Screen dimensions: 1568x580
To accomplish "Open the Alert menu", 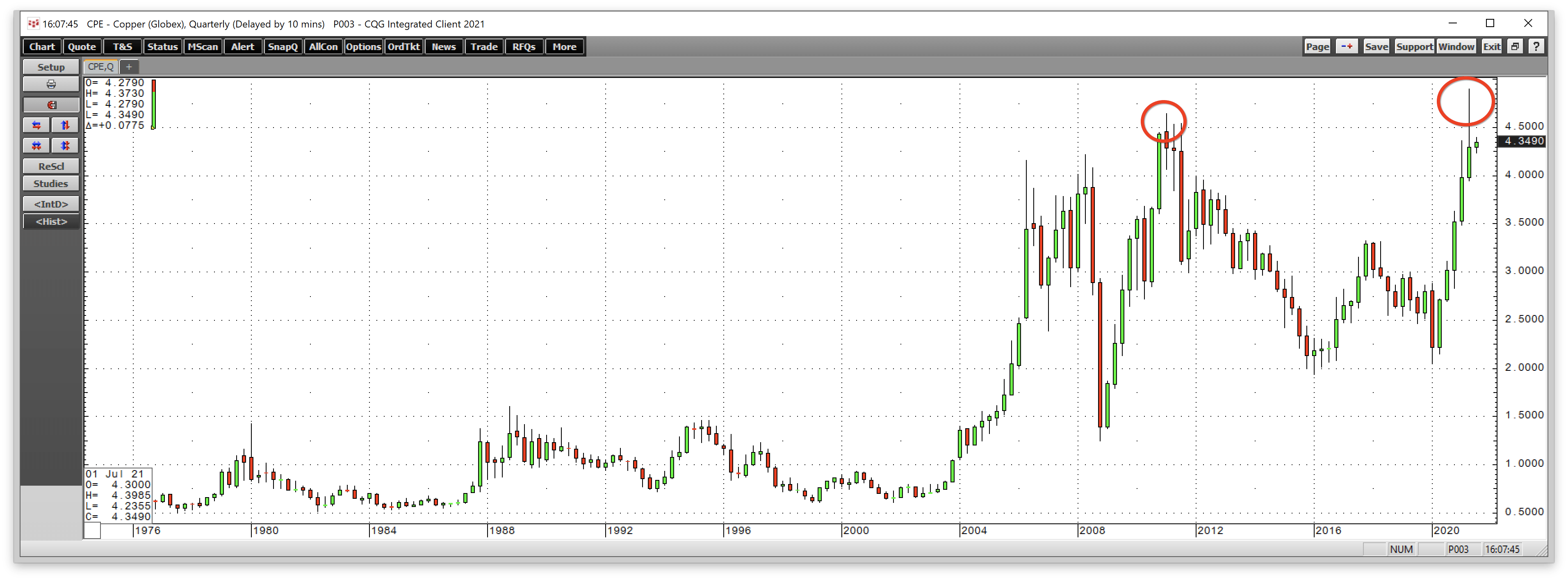I will point(243,46).
